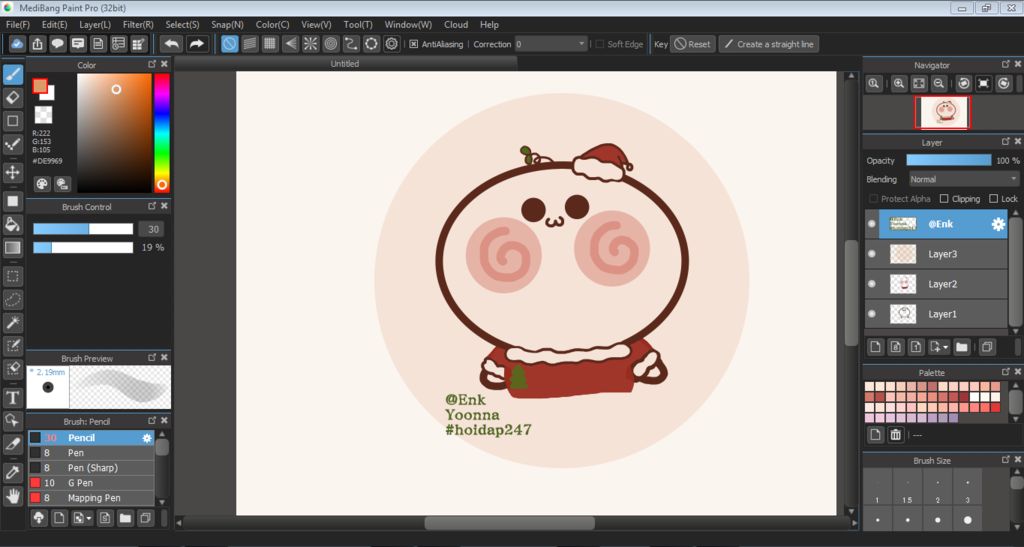Image resolution: width=1024 pixels, height=547 pixels.
Task: Open the Snap menu
Action: pos(227,25)
